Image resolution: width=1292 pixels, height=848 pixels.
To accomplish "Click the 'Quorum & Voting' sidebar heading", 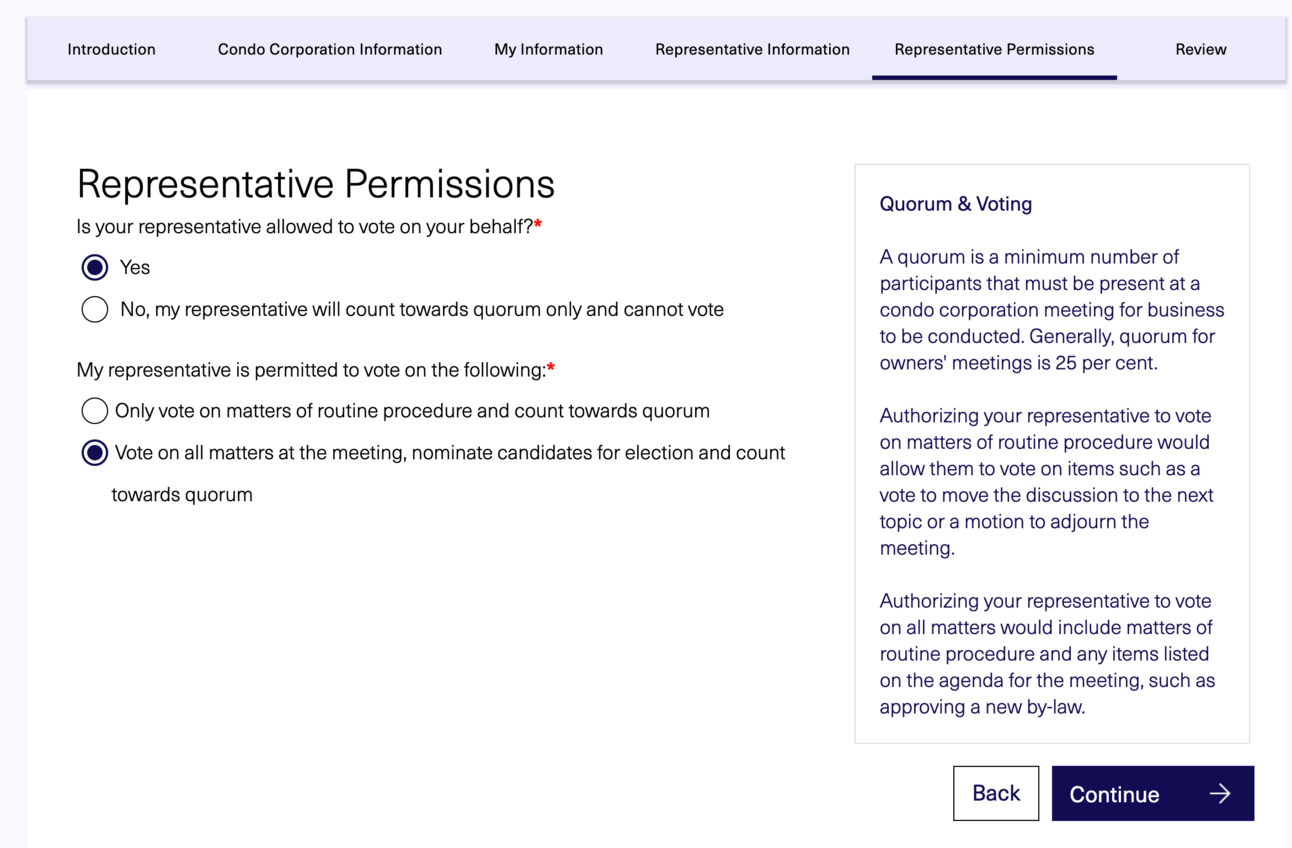I will pos(955,204).
